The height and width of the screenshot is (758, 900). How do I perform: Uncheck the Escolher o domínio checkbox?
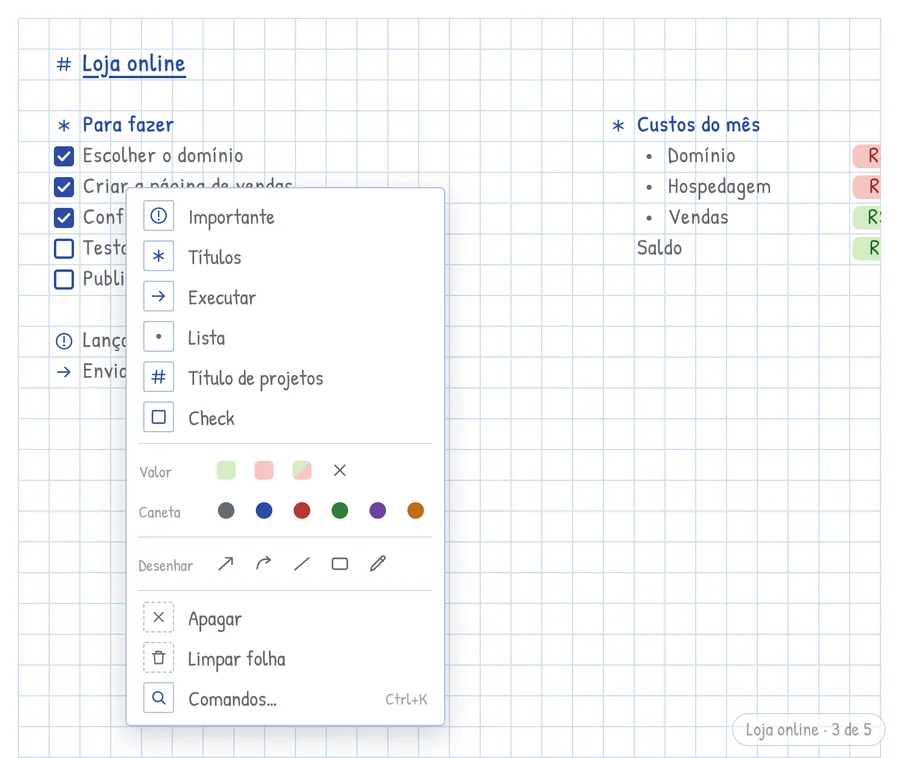64,156
